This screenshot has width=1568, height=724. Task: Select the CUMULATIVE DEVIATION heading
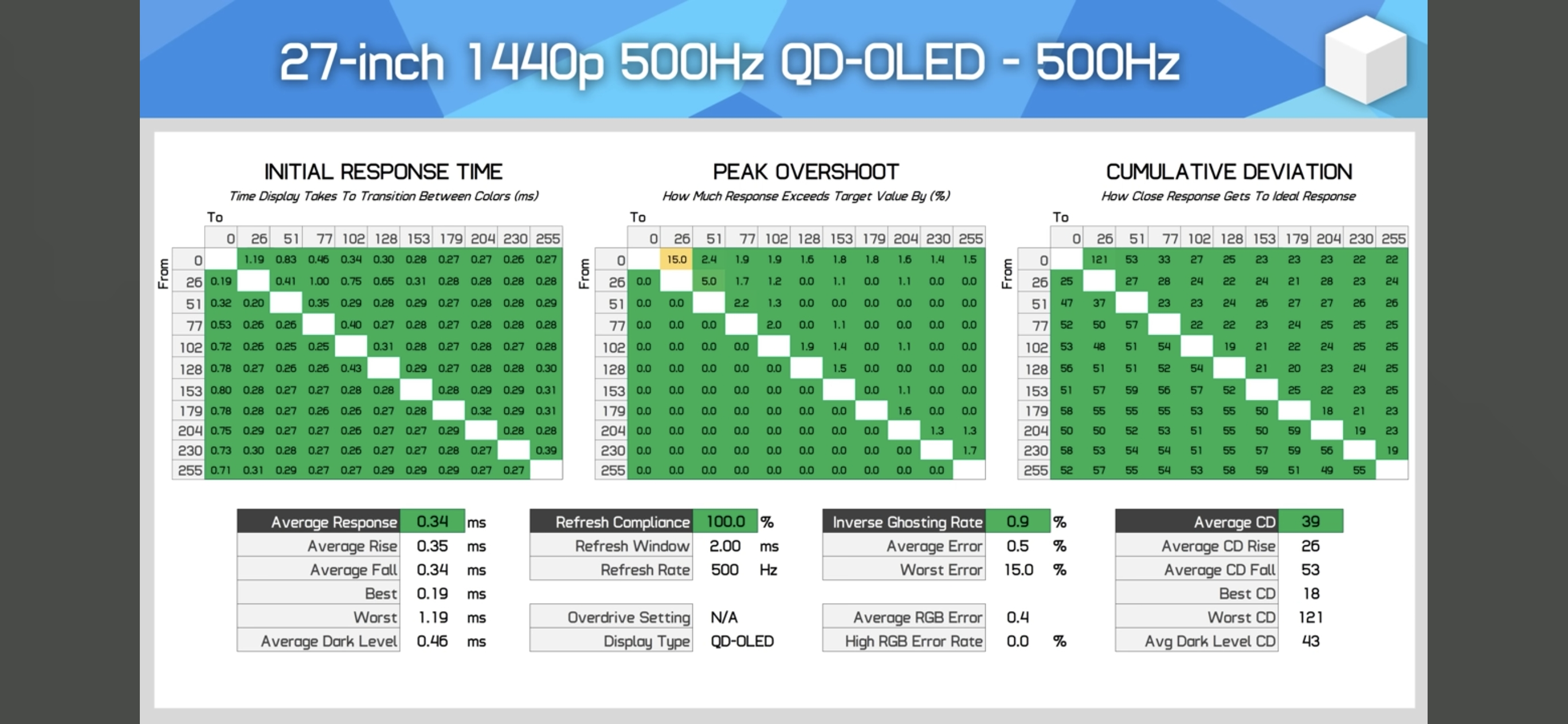click(1229, 172)
